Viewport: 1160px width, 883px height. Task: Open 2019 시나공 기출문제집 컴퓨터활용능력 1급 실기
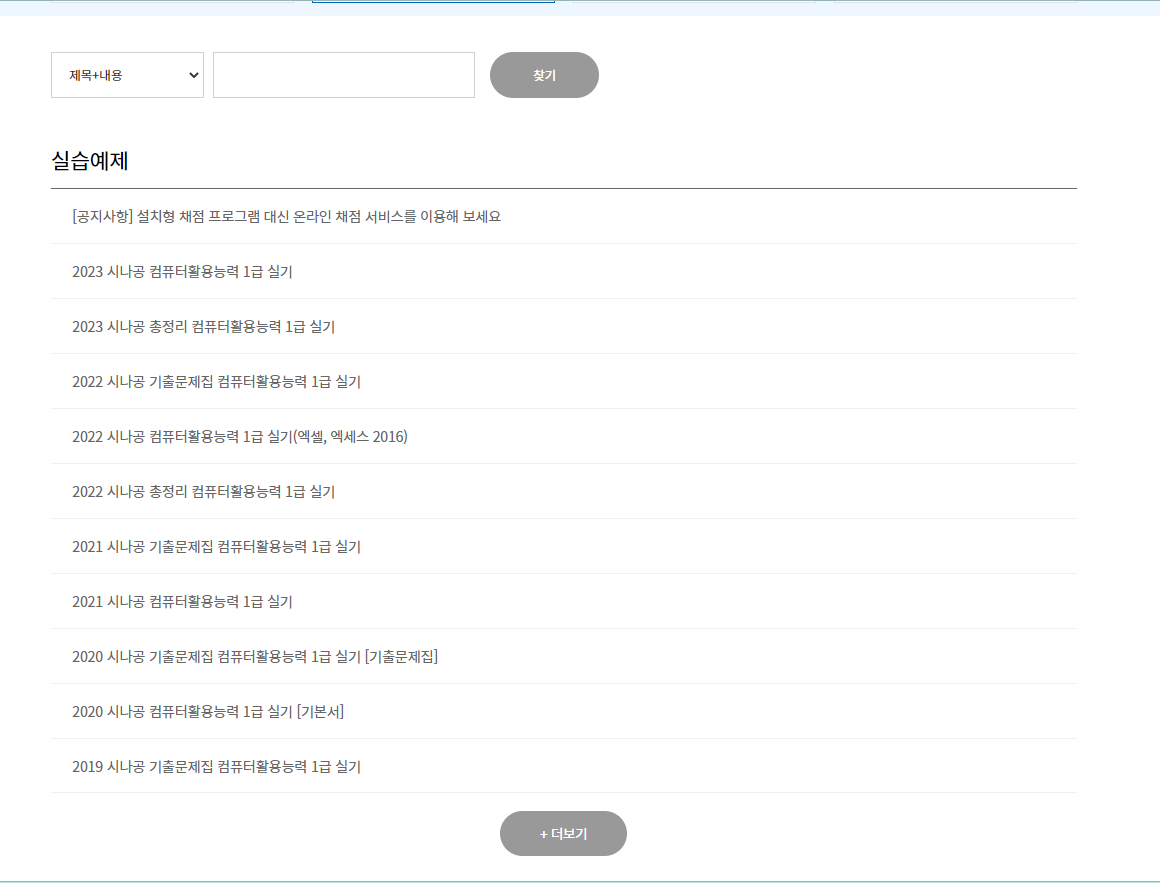pos(216,767)
